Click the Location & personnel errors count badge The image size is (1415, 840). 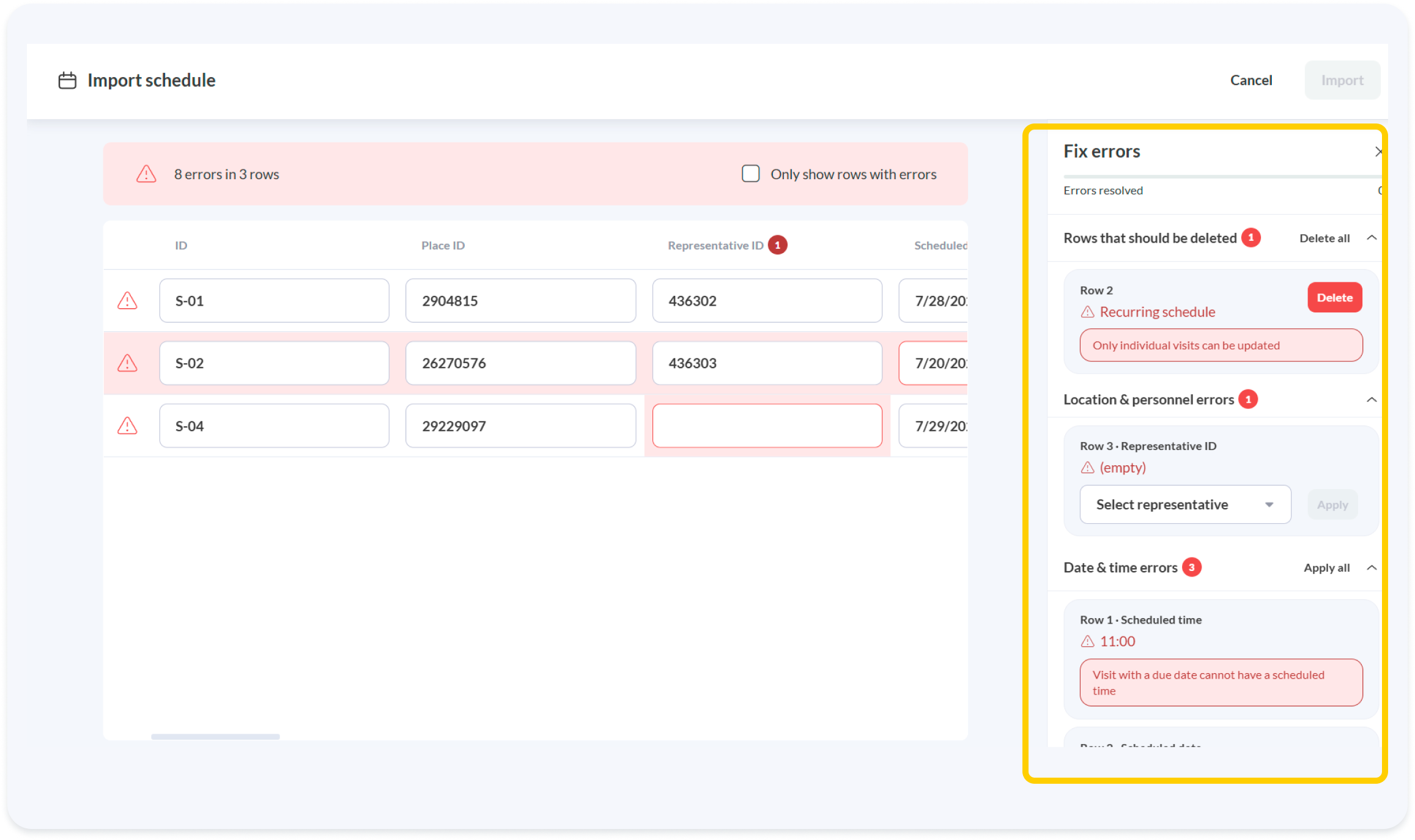click(x=1248, y=399)
